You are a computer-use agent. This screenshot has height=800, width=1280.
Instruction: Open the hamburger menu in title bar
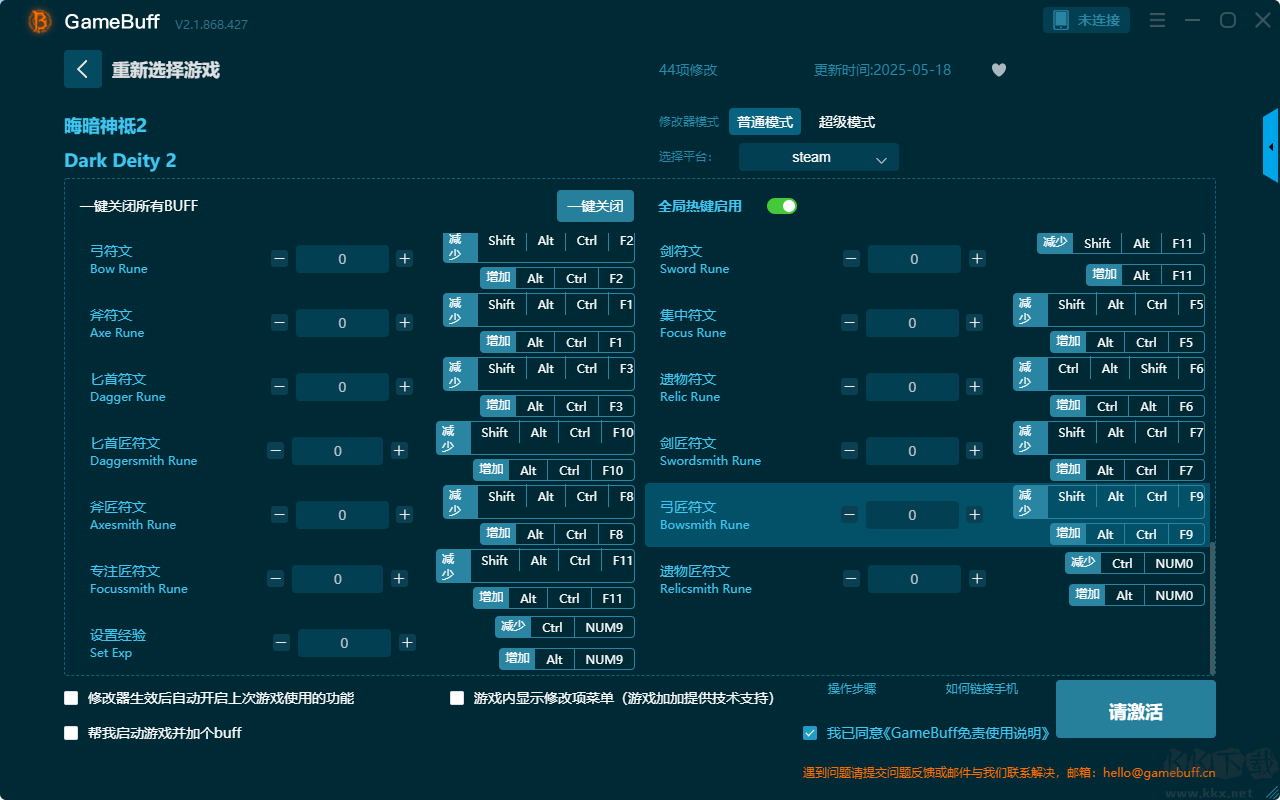1157,20
